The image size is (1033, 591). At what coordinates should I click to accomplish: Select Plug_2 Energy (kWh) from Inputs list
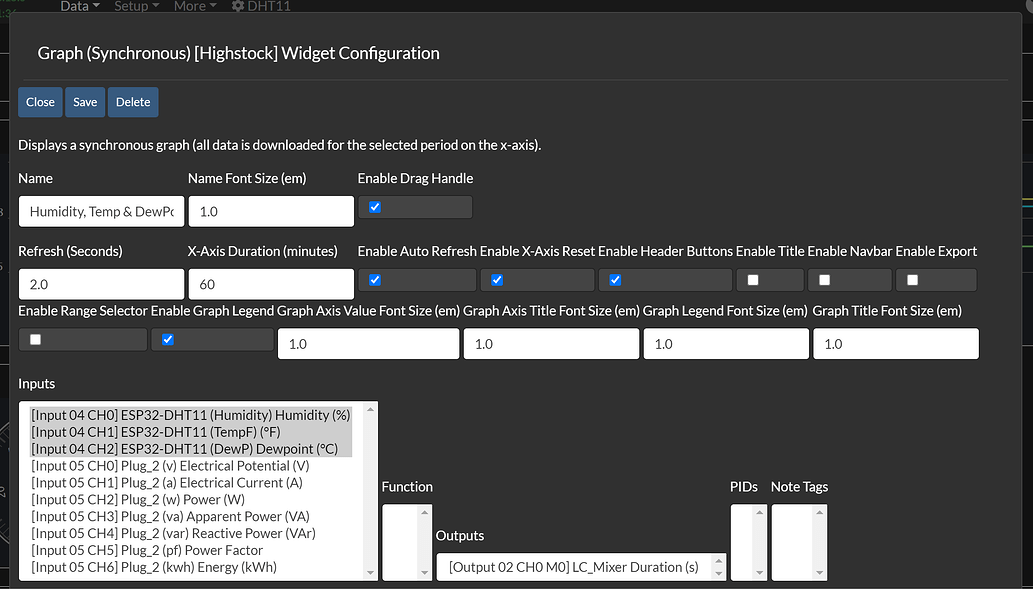(x=154, y=567)
